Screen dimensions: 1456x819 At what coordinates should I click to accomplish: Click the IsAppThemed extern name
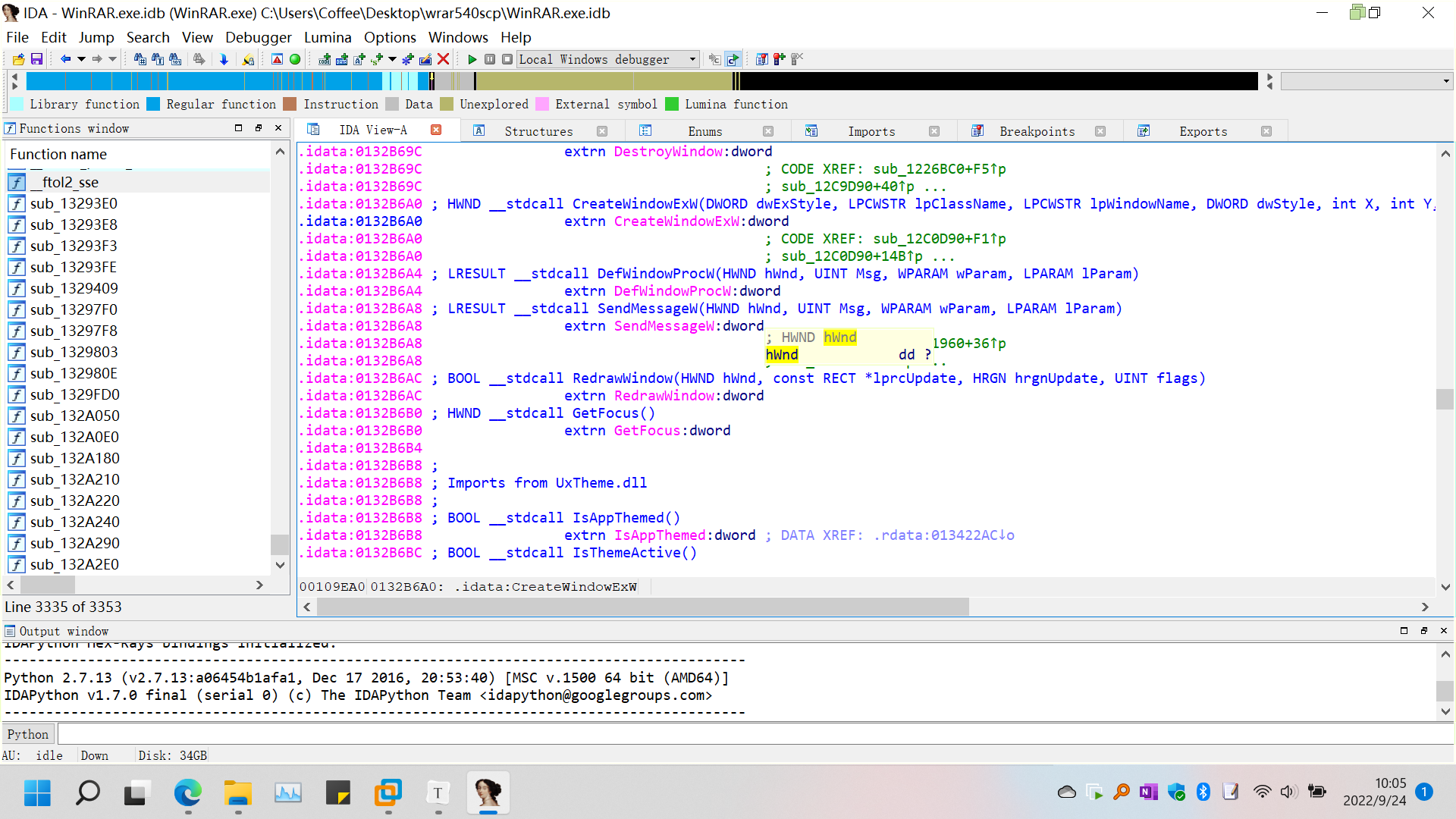[660, 535]
